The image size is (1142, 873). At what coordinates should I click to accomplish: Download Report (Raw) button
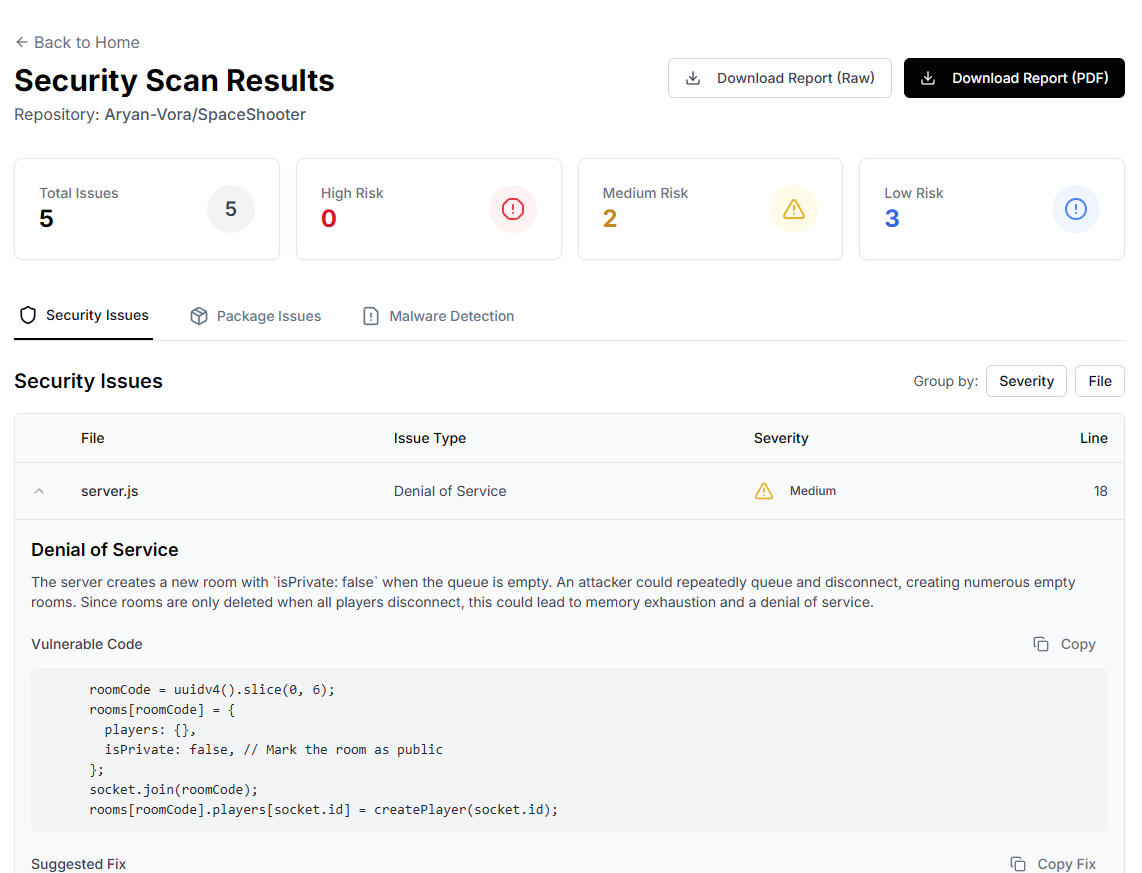779,78
